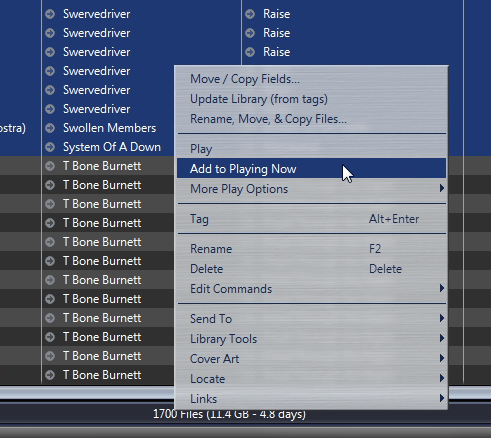
Task: Expand the Locate submenu
Action: click(311, 379)
